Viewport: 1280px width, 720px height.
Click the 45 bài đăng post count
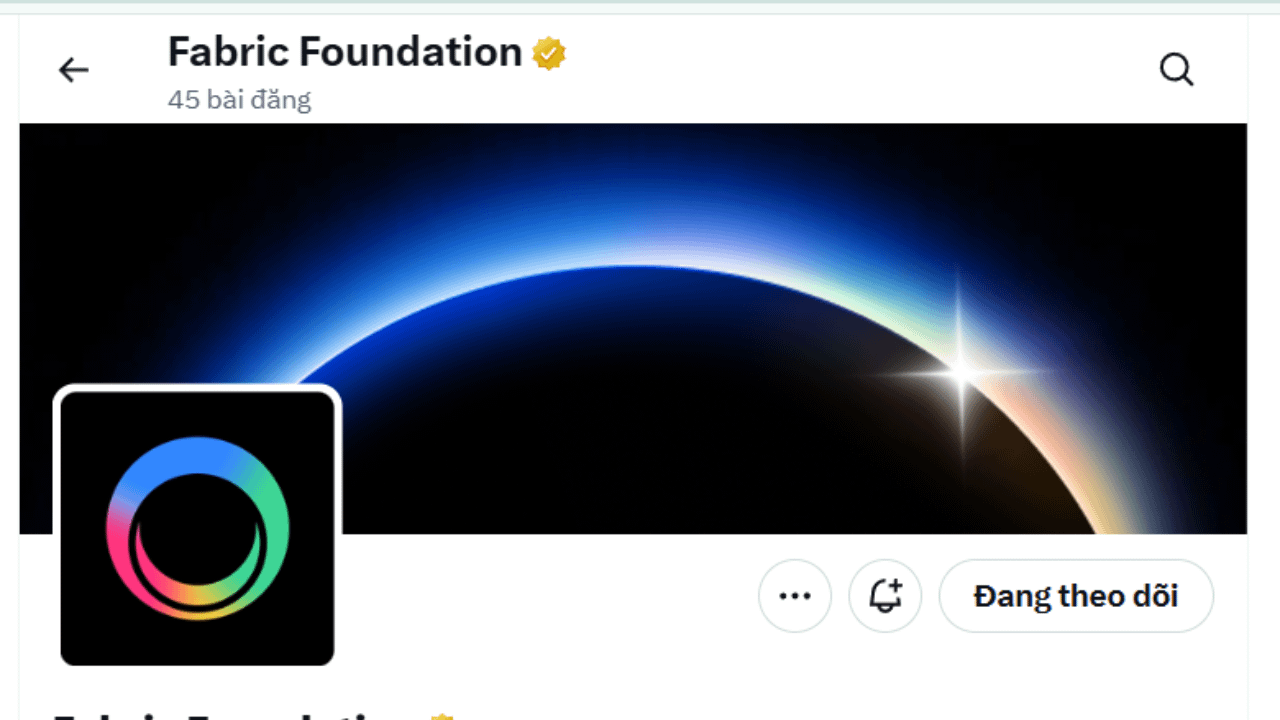[x=239, y=100]
